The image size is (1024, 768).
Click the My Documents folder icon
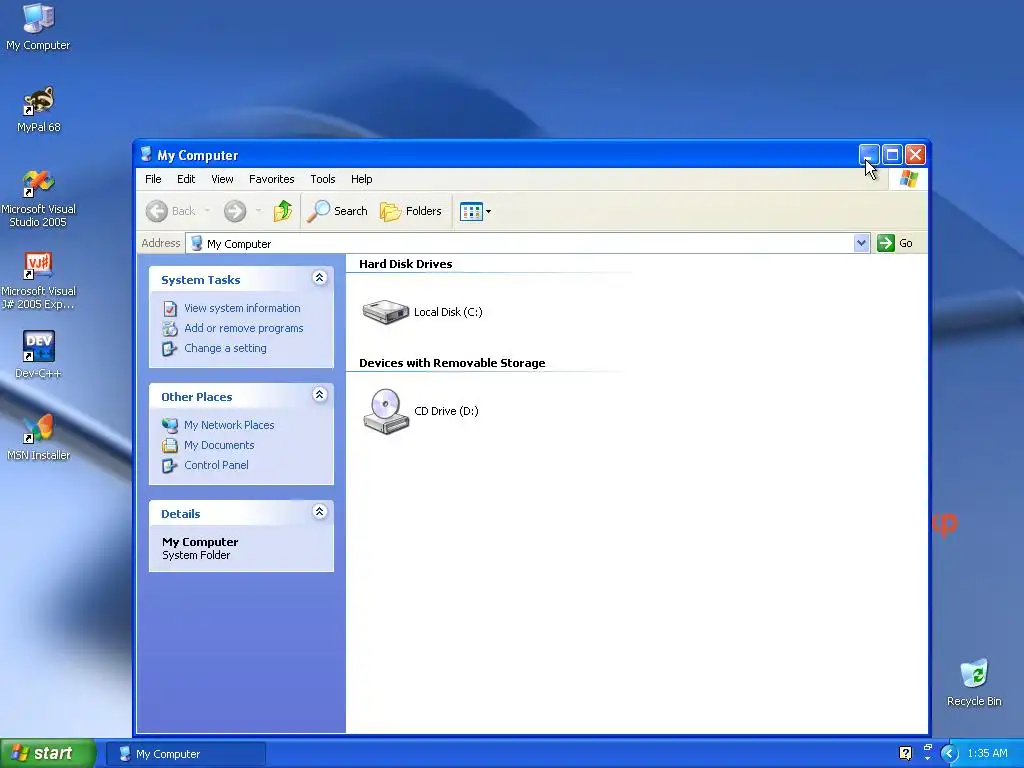coord(170,445)
